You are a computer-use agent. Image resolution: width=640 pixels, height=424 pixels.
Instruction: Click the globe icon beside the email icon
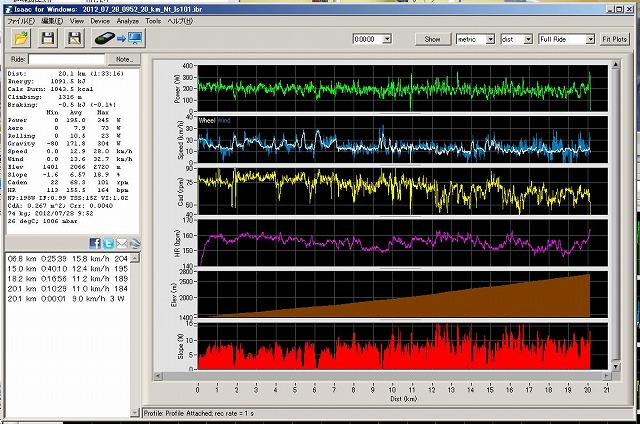tap(136, 243)
